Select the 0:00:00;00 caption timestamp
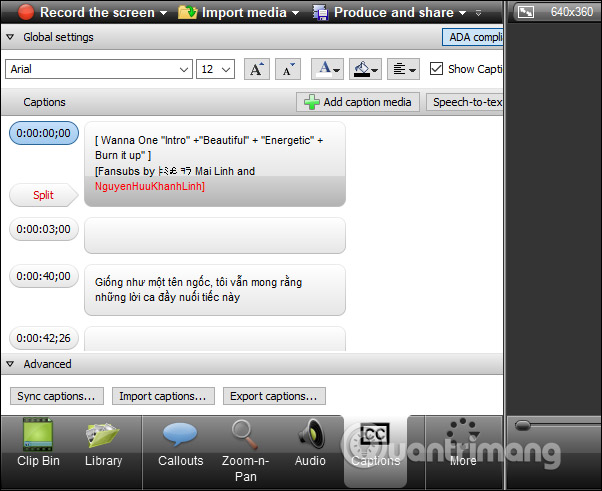602x491 pixels. (x=44, y=133)
